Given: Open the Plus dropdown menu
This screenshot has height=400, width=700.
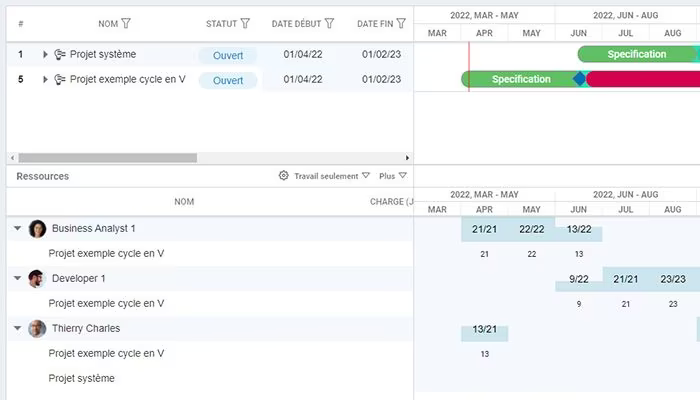Looking at the screenshot, I should pos(393,176).
